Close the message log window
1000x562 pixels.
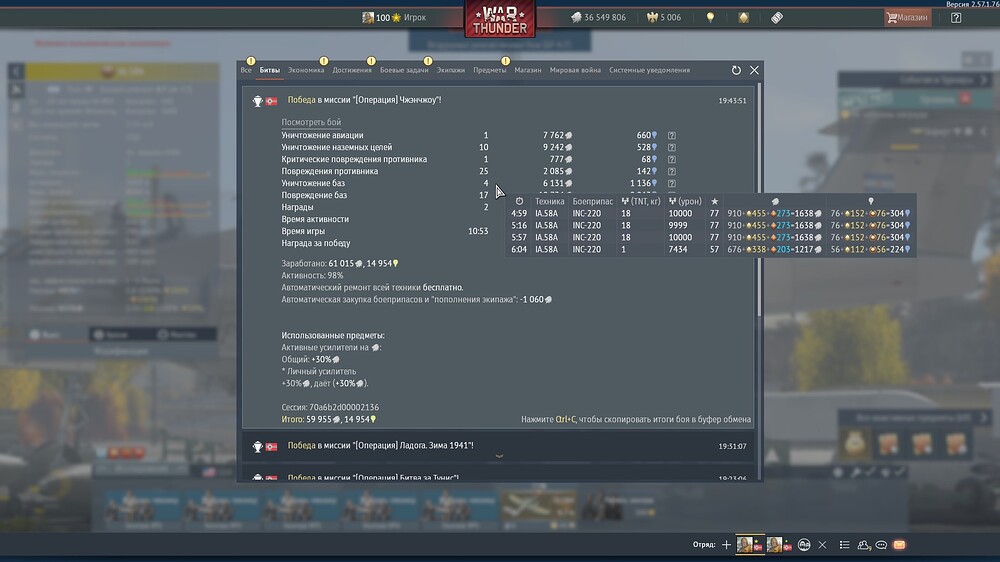point(754,70)
